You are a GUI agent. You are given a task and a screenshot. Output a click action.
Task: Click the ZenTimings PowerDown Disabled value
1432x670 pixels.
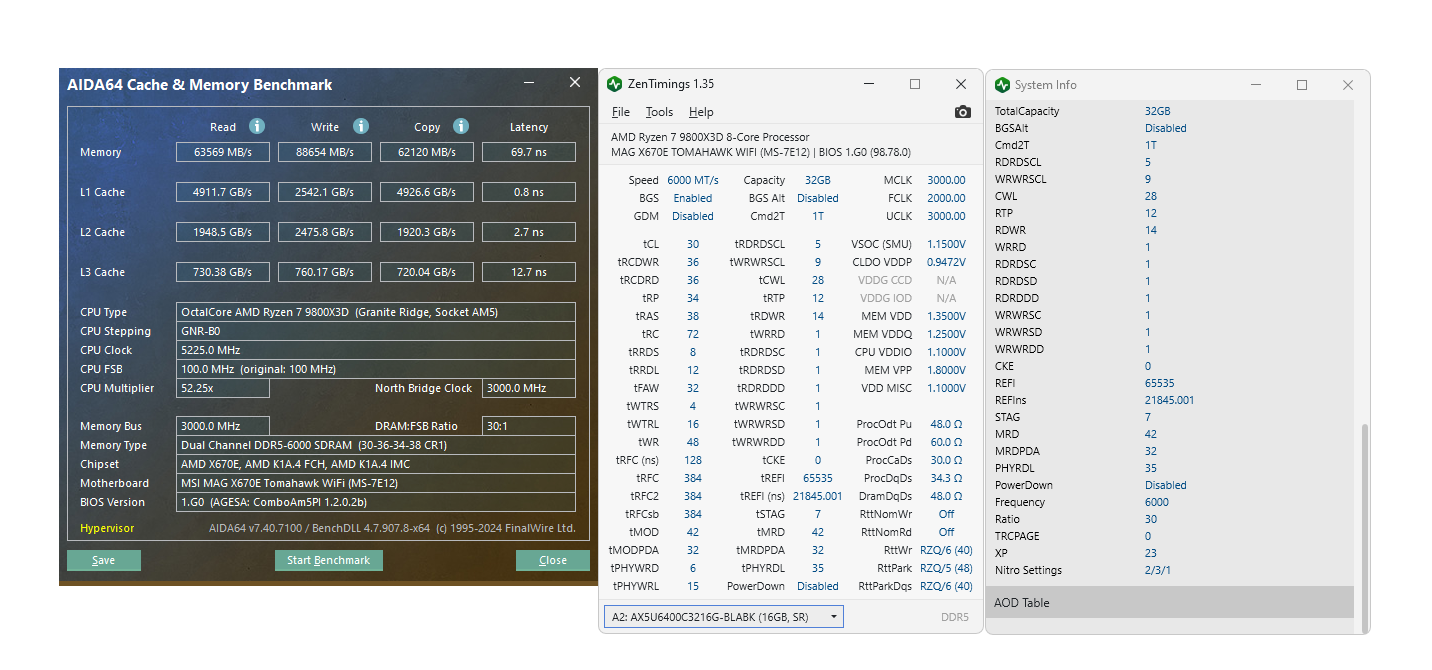[818, 586]
